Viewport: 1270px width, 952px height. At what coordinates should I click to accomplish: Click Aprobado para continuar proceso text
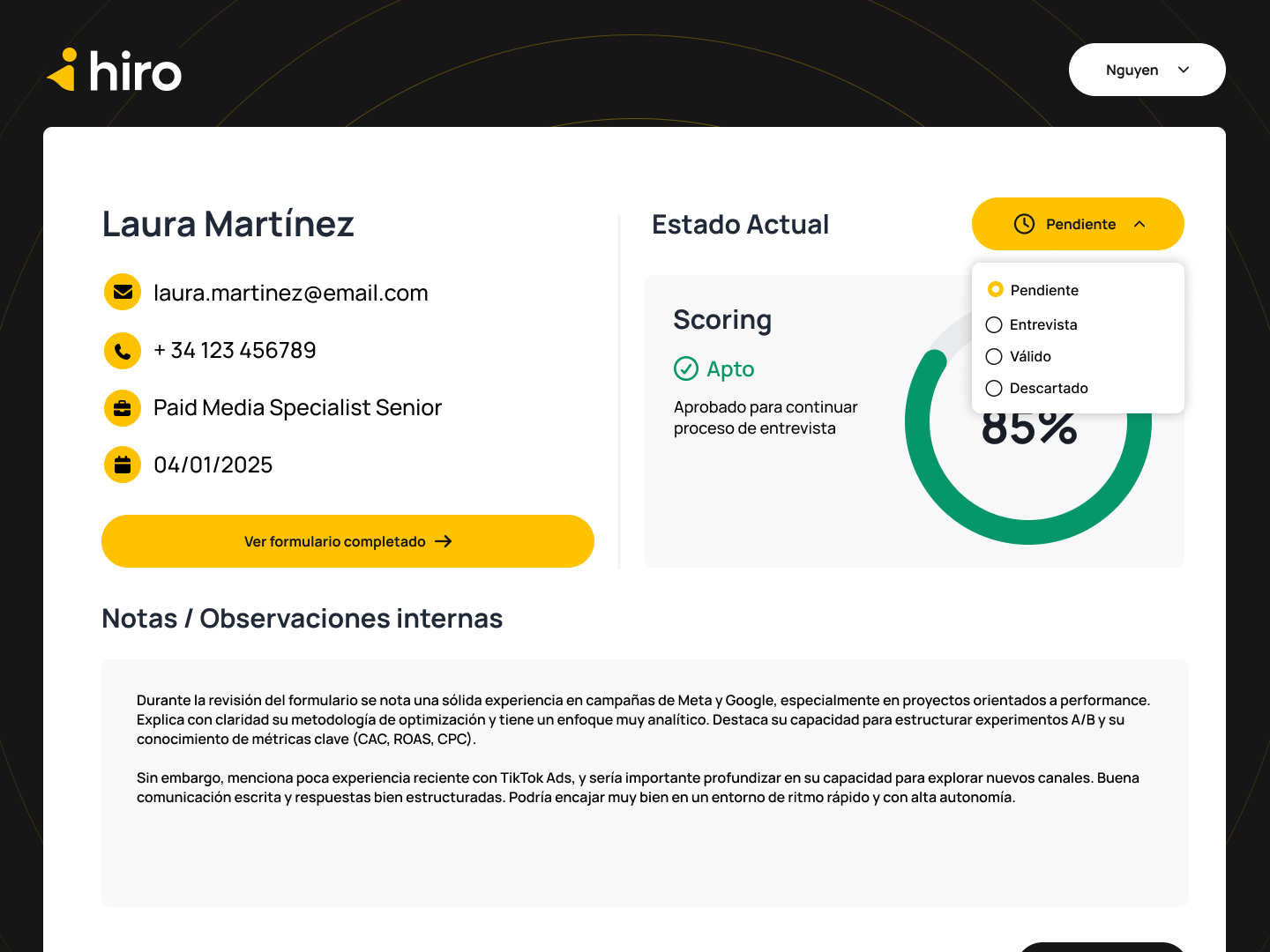(766, 418)
